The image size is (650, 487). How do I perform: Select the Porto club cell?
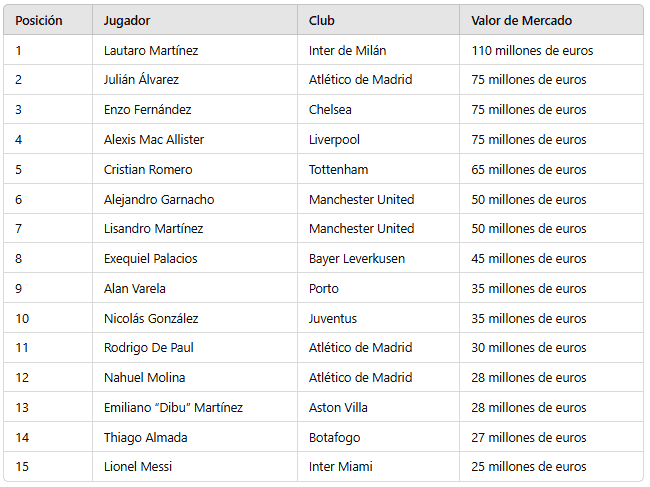pyautogui.click(x=324, y=289)
